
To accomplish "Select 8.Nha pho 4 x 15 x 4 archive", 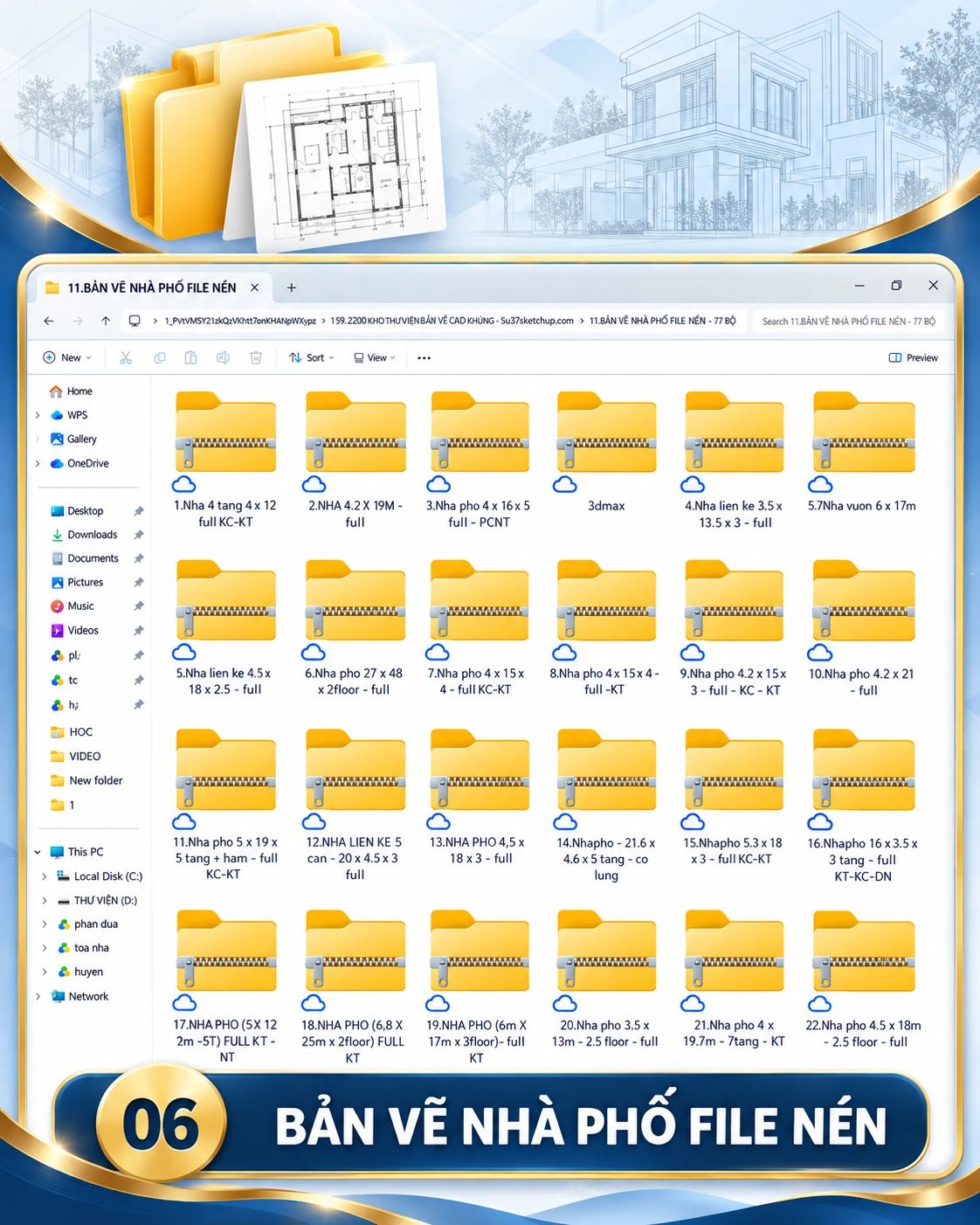I will tap(604, 628).
